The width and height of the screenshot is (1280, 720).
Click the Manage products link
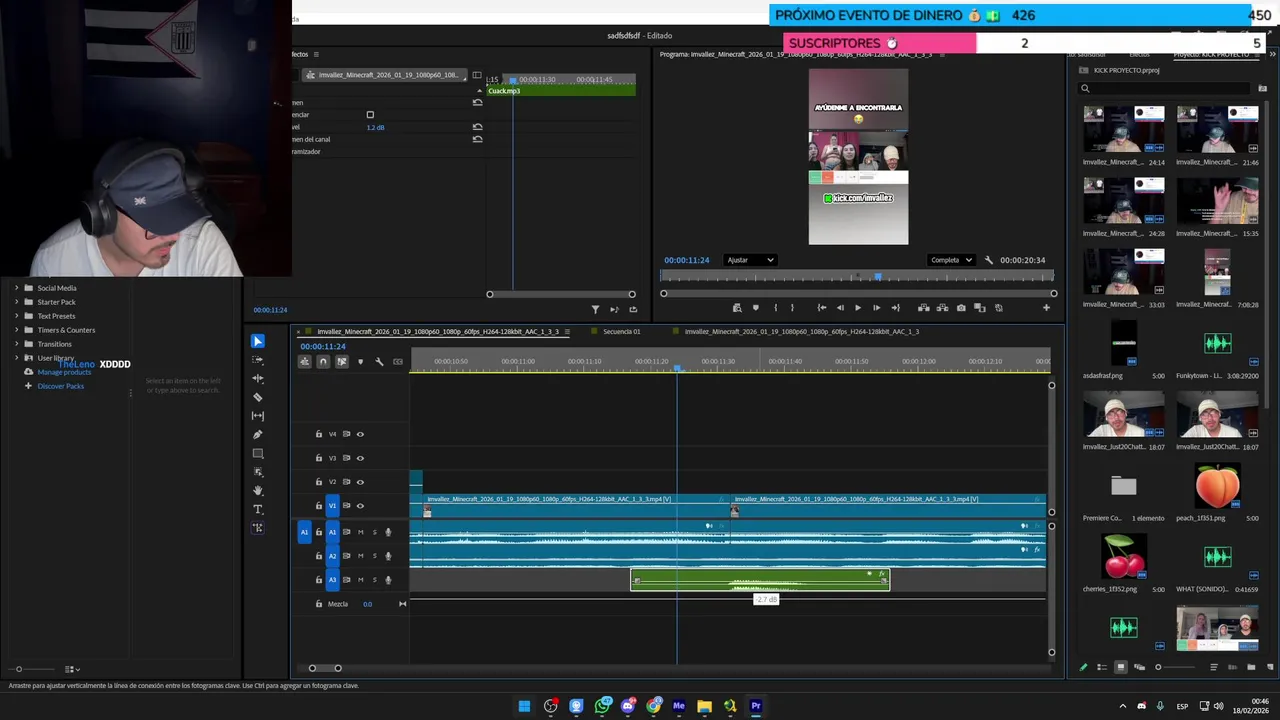pos(64,372)
